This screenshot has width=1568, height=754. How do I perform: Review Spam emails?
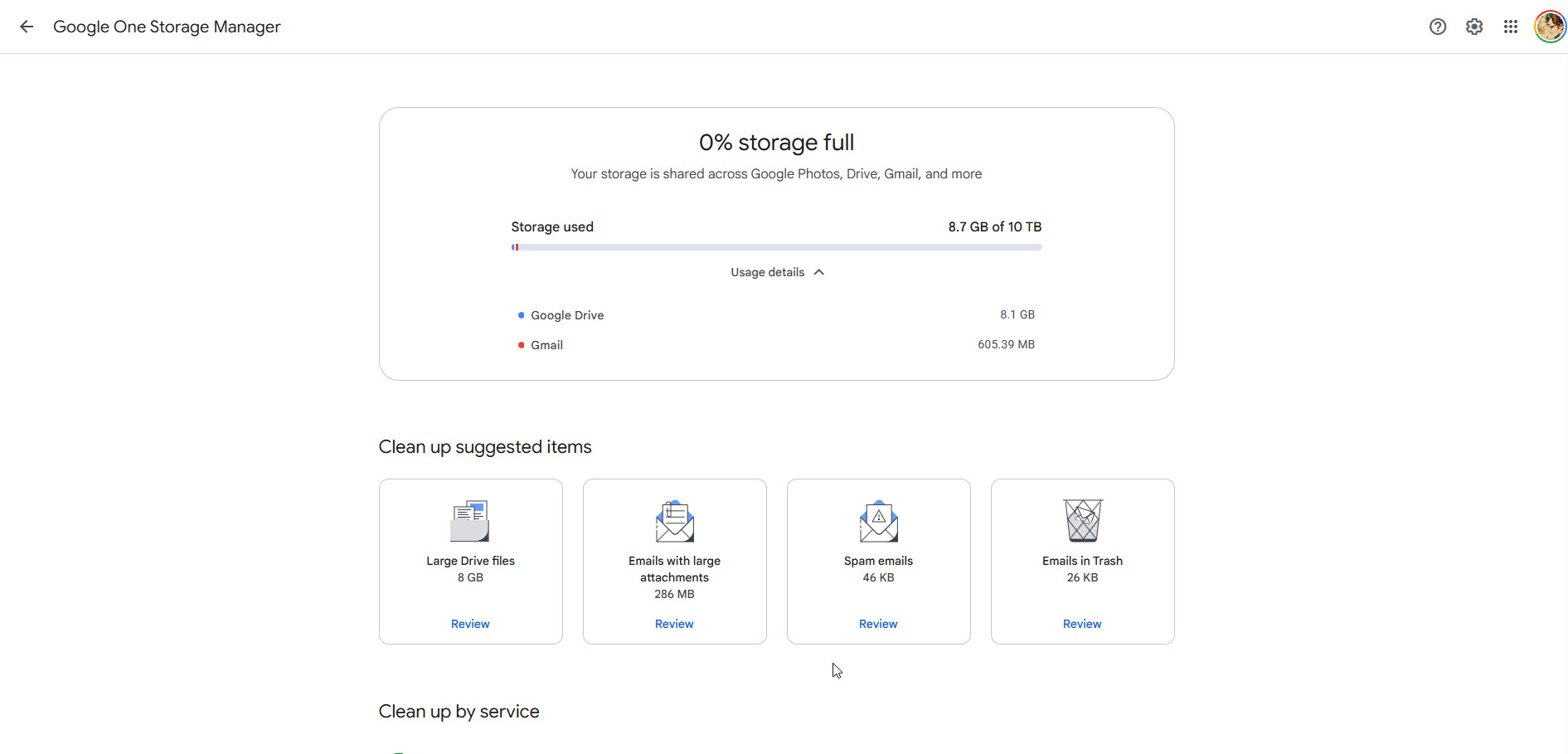[x=878, y=624]
